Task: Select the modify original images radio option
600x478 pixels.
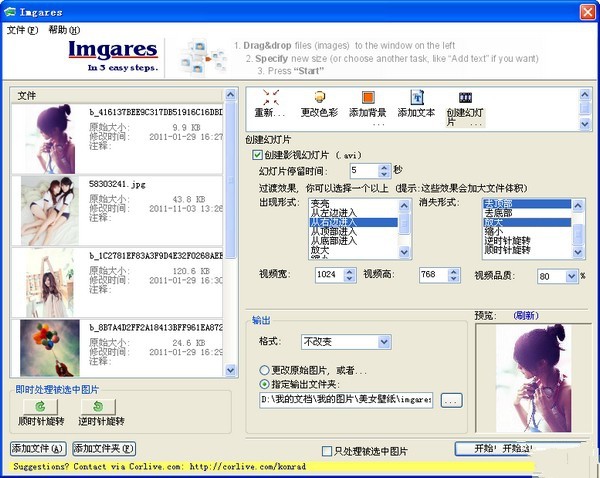Action: pos(266,368)
